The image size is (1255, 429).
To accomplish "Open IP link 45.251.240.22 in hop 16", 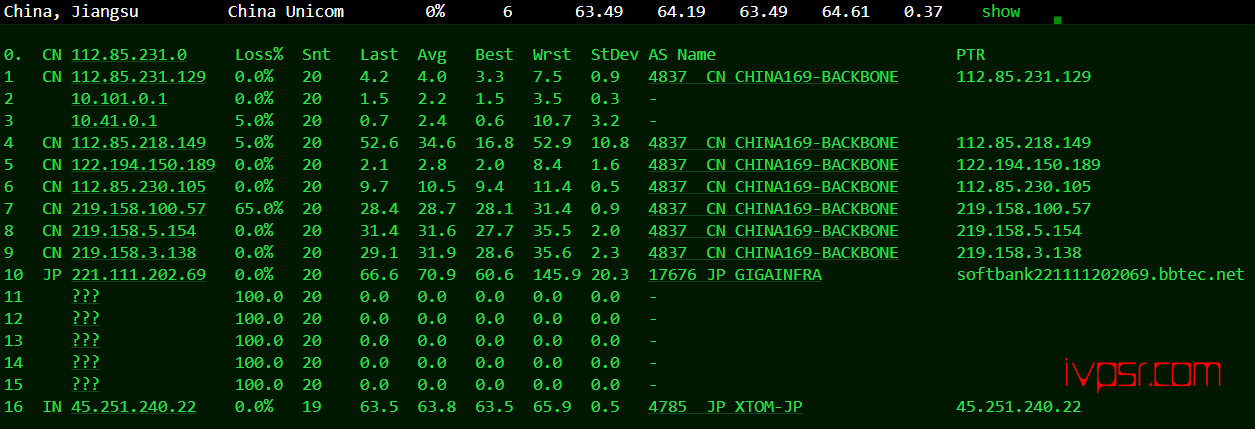I will click(134, 407).
